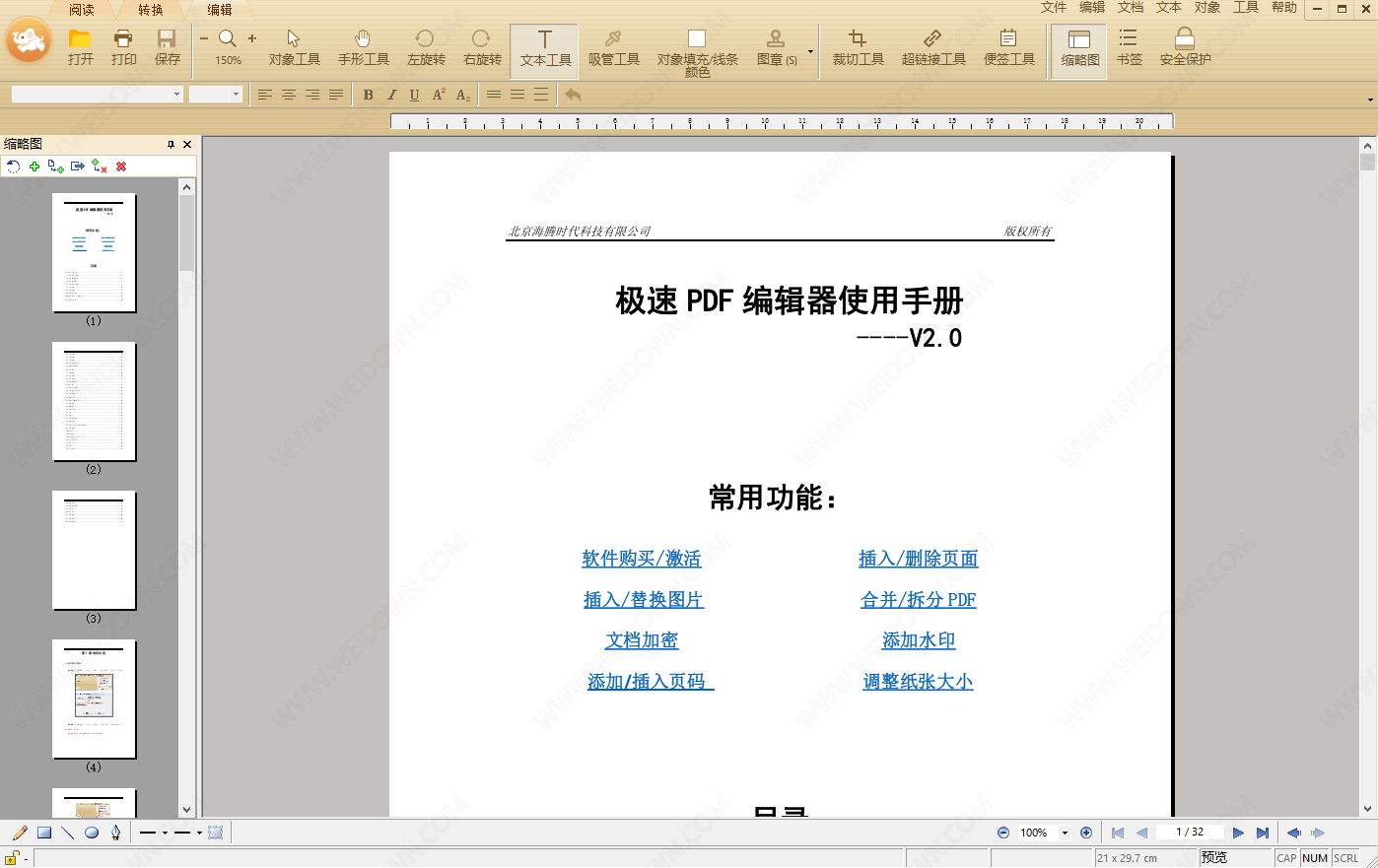Viewport: 1378px width, 868px height.
Task: Open the line style dropdown
Action: coord(165,833)
